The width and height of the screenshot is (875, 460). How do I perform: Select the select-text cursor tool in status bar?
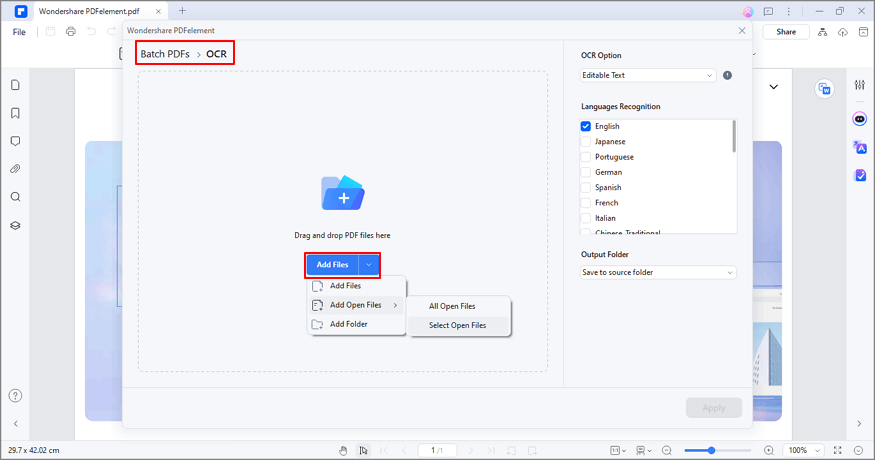pos(363,451)
